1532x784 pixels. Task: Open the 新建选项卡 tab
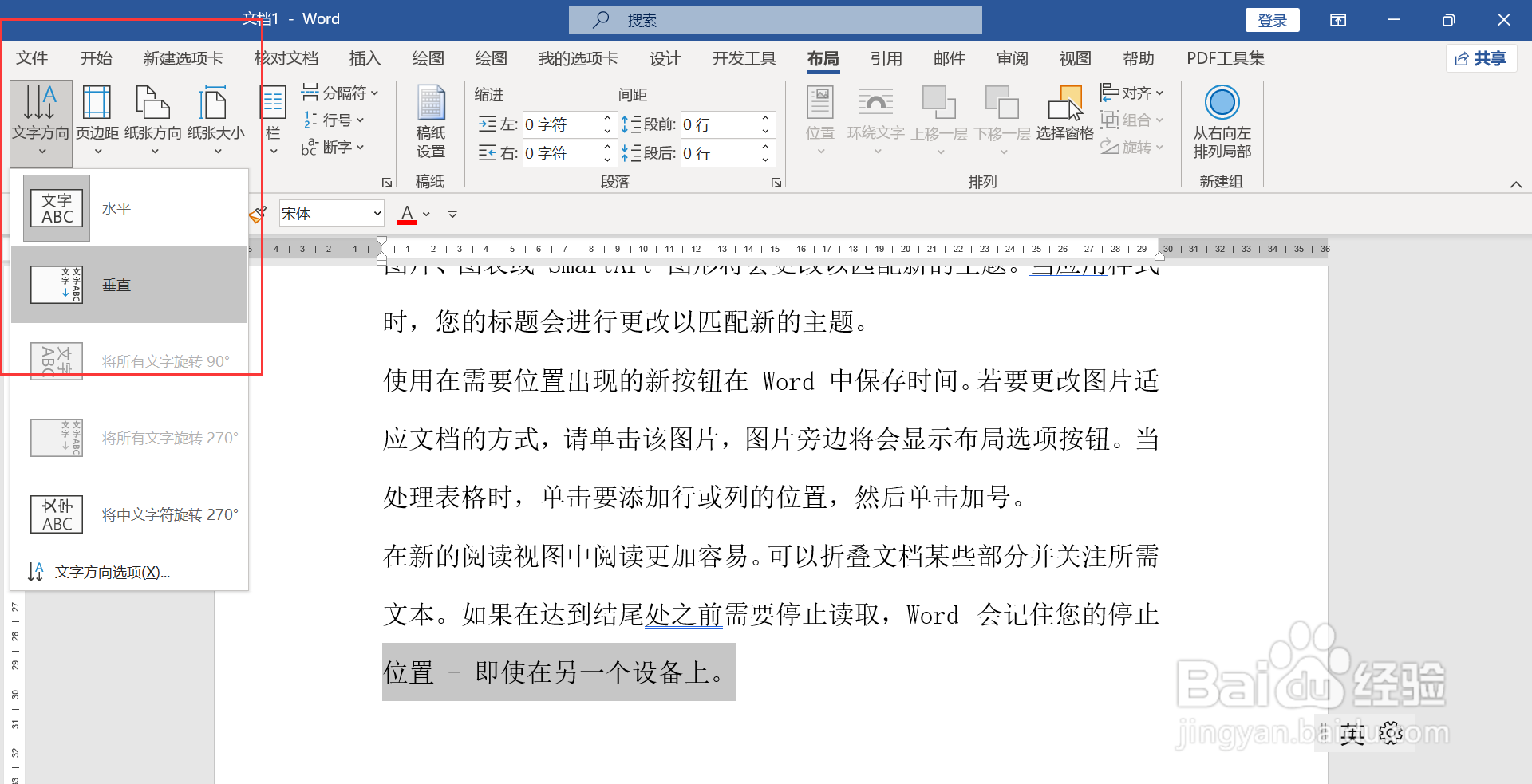point(184,58)
